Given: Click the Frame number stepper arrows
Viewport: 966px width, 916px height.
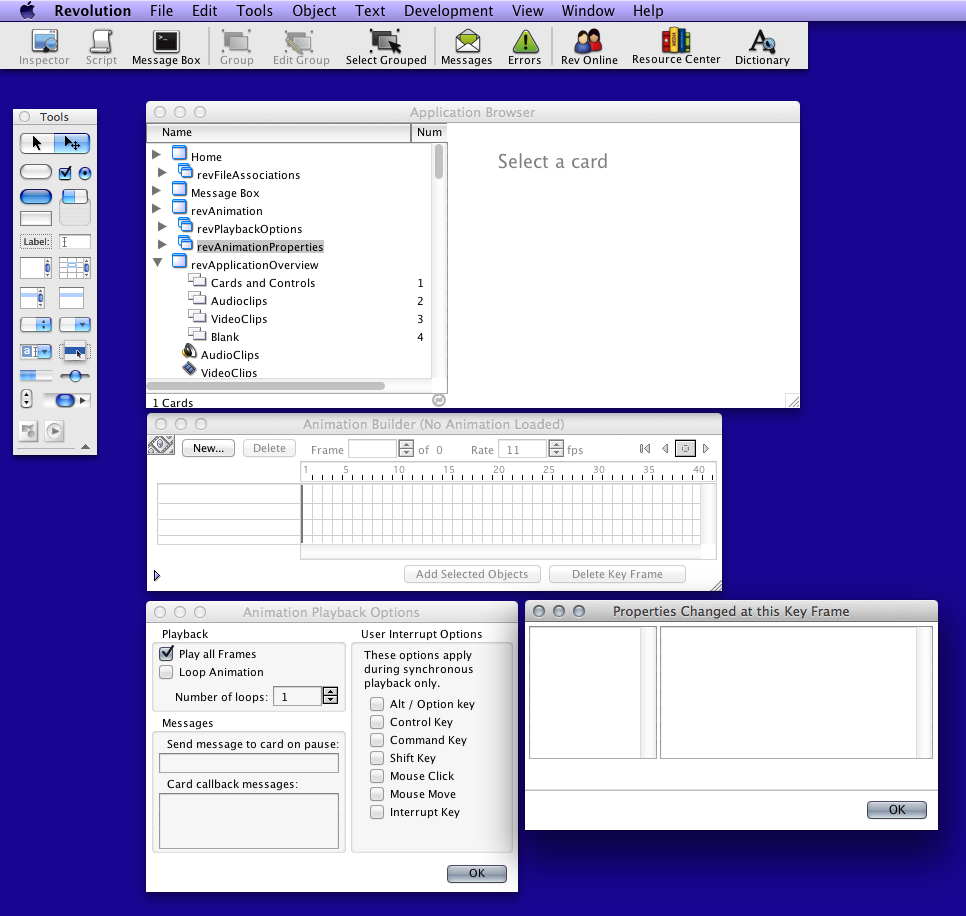Looking at the screenshot, I should click(406, 448).
